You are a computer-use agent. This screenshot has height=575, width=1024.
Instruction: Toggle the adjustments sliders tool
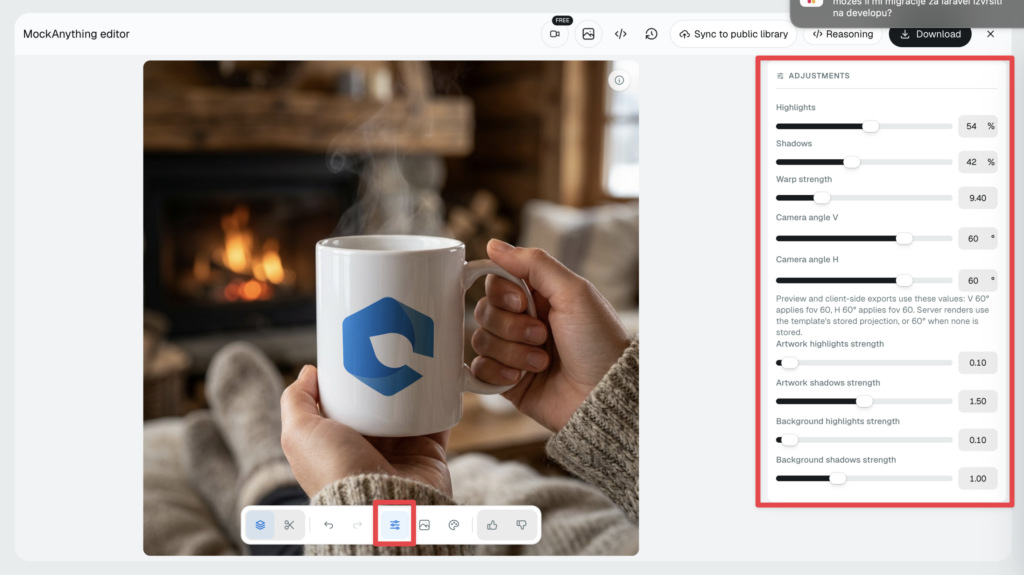[x=394, y=525]
